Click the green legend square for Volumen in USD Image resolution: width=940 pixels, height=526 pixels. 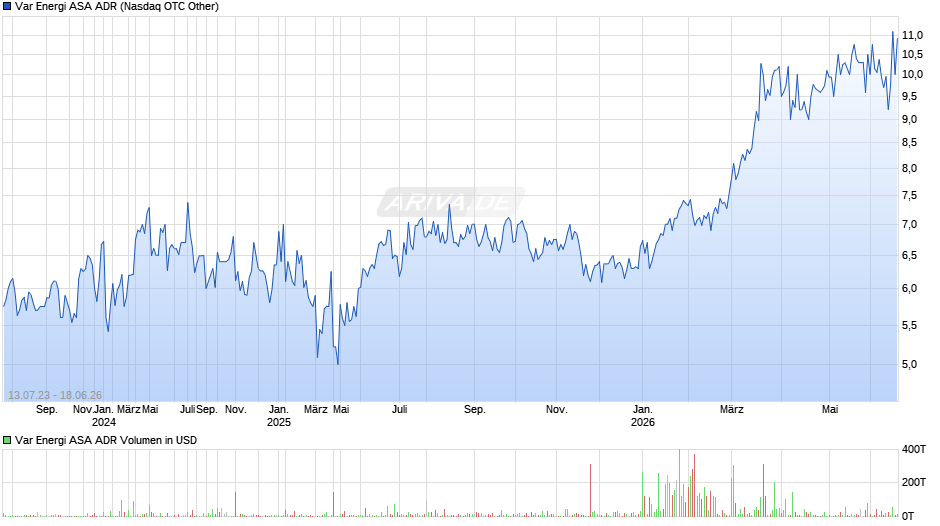(7, 440)
